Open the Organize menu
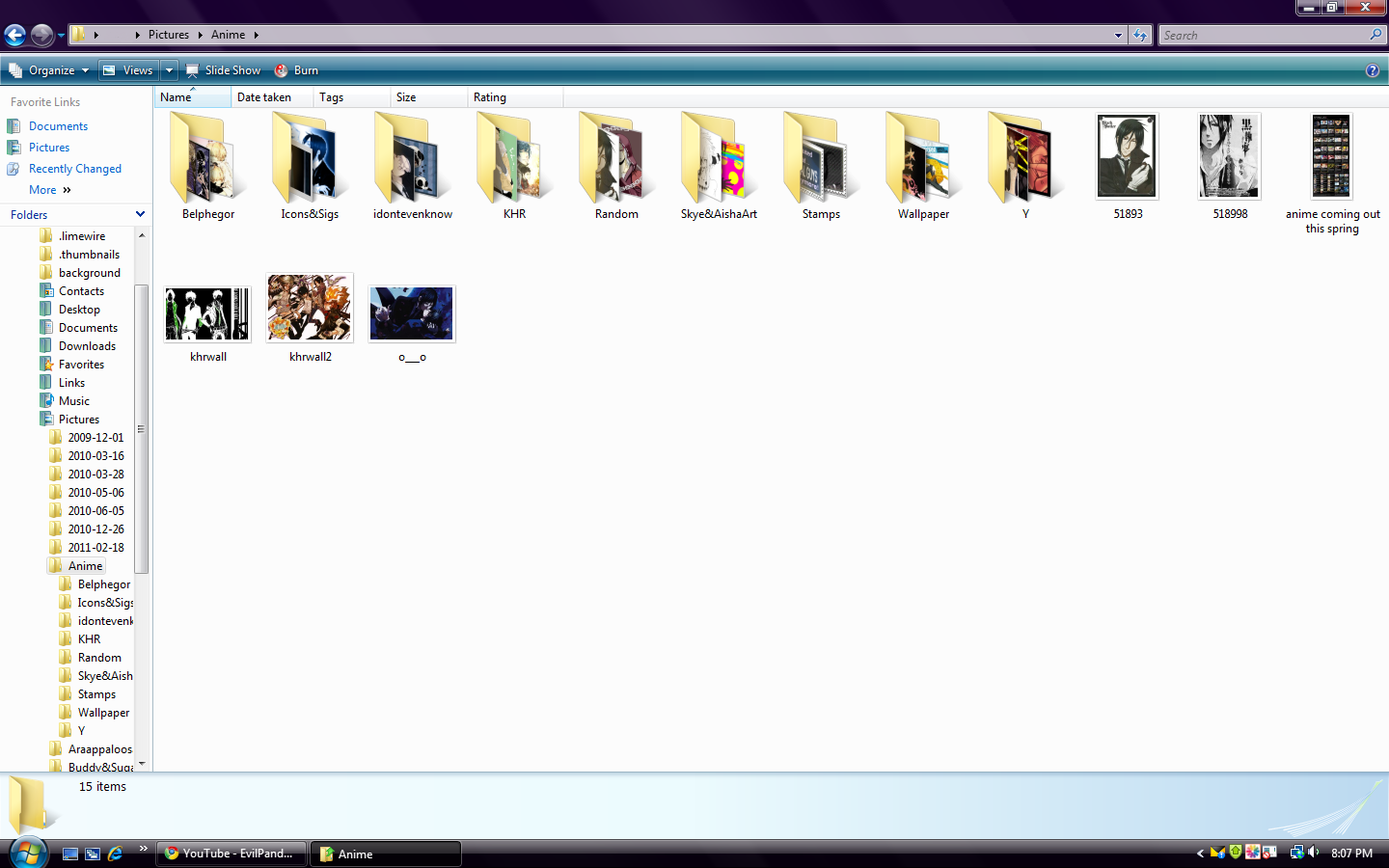 pos(48,70)
